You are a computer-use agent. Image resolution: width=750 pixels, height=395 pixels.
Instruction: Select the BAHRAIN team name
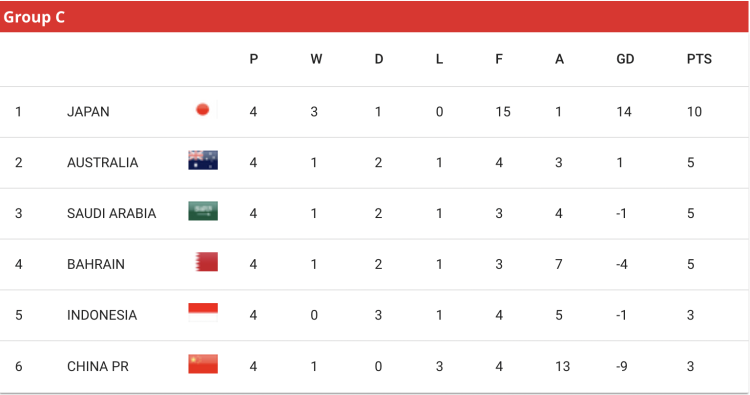point(96,264)
